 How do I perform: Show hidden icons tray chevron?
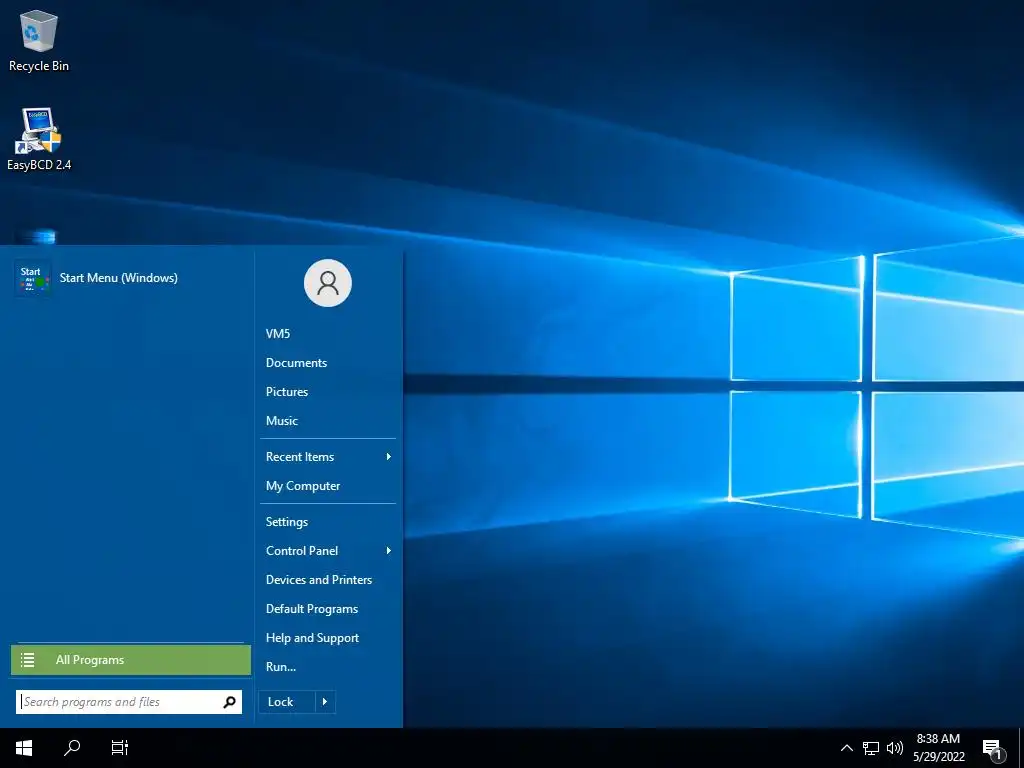point(846,748)
